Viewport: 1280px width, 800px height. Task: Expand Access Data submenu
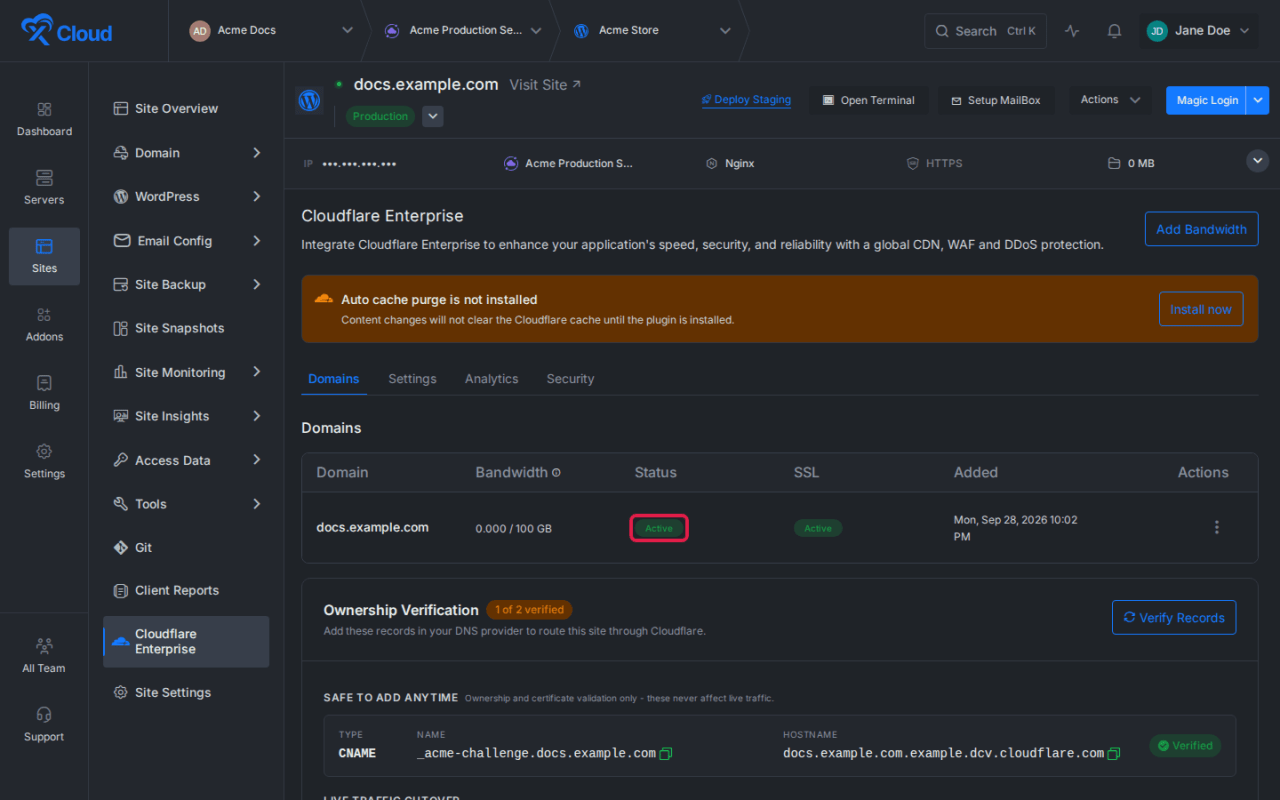point(257,460)
